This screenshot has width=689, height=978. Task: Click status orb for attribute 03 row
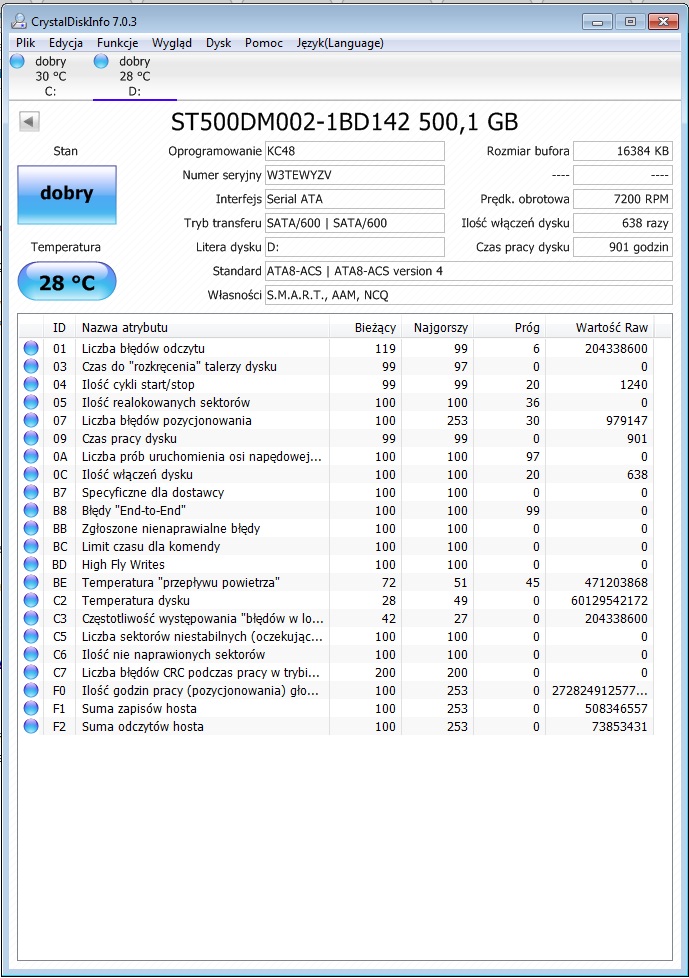(x=31, y=366)
